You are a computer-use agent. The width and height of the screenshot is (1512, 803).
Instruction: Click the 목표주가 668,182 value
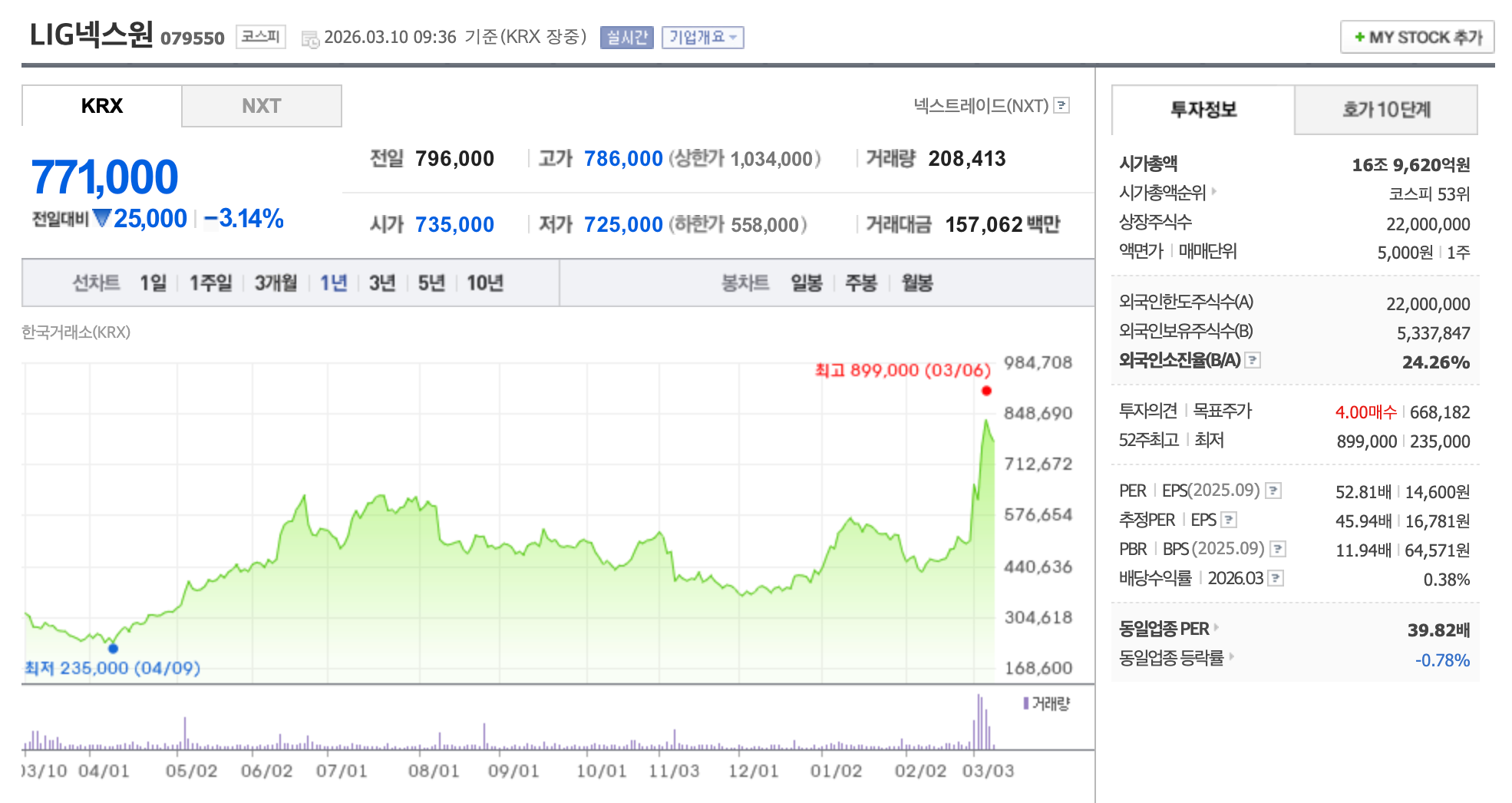(1440, 412)
